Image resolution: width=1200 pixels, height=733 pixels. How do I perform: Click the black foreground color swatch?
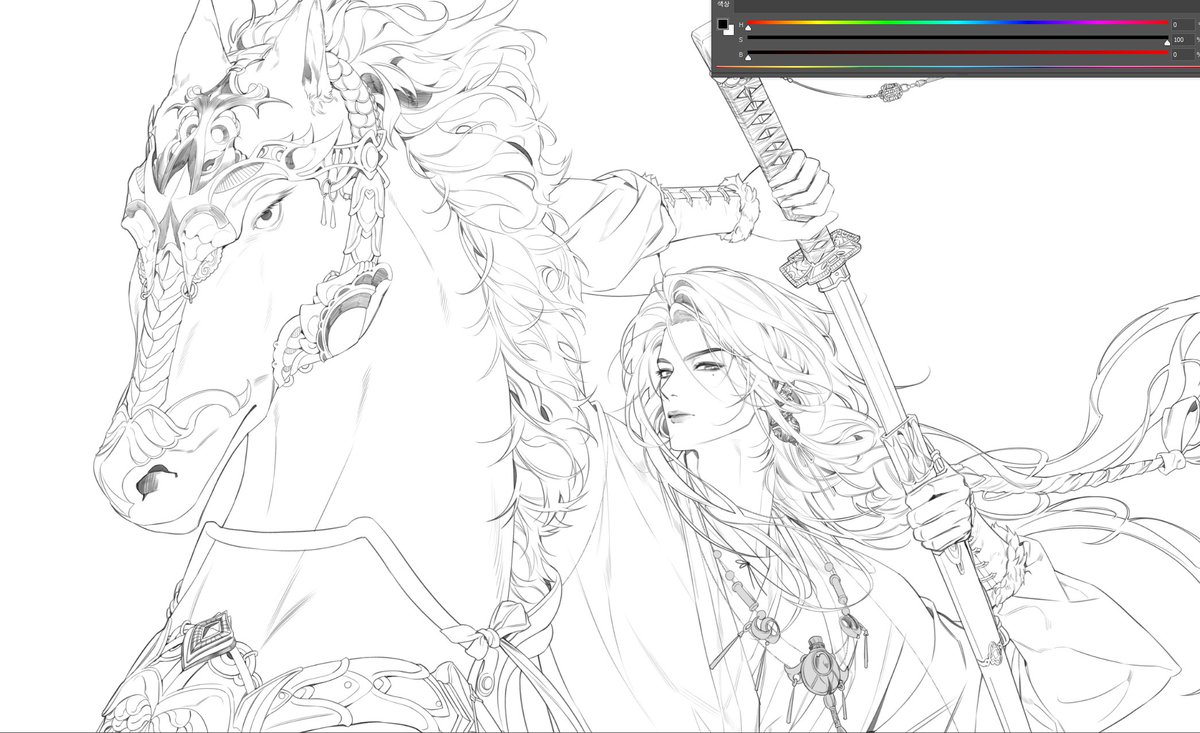[x=722, y=24]
